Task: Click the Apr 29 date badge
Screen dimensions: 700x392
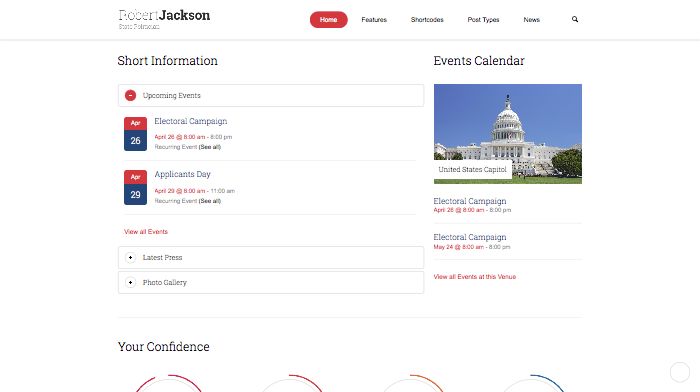Action: click(135, 188)
